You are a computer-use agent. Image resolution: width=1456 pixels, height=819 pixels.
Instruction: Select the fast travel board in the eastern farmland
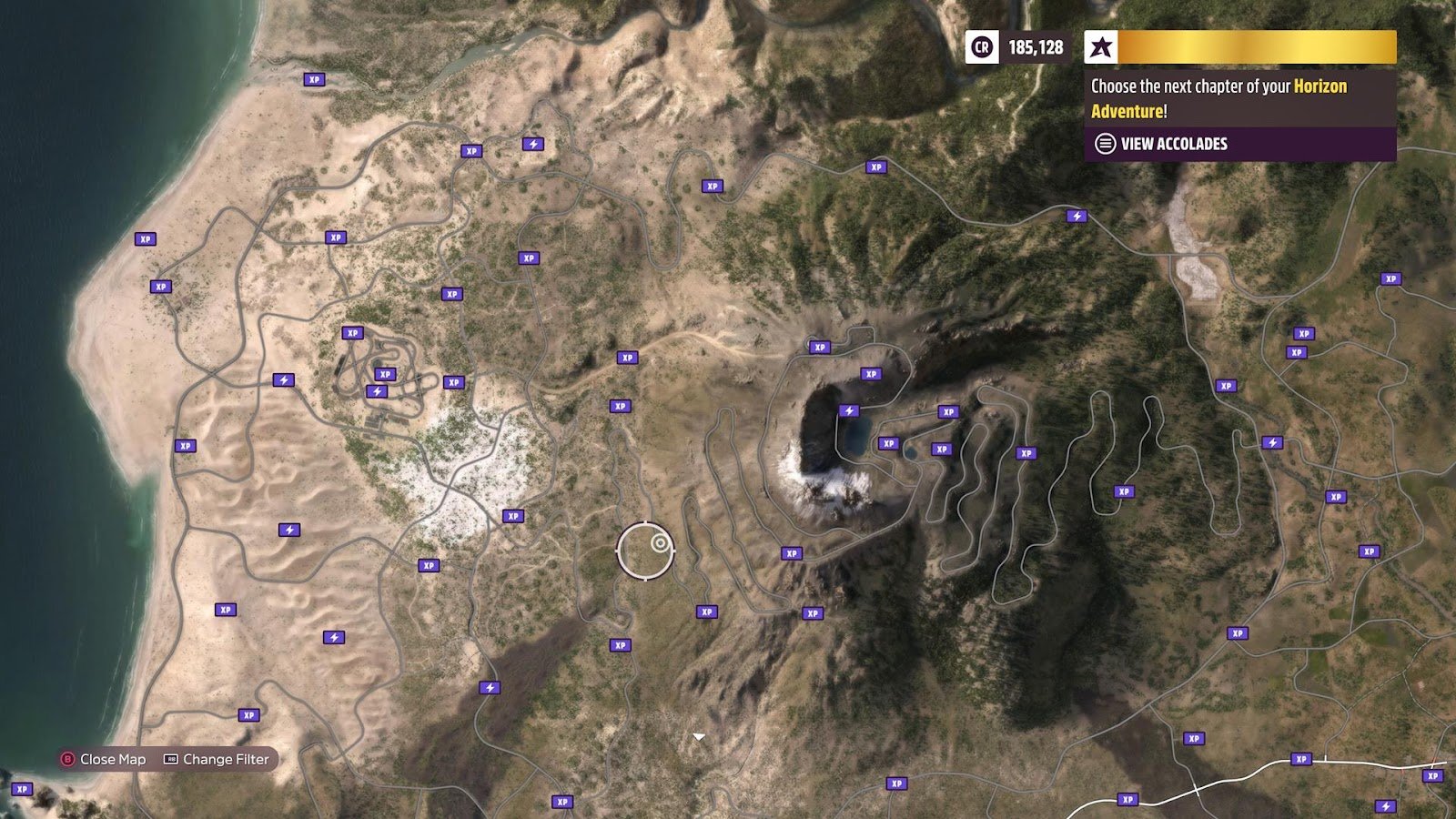(x=1272, y=443)
